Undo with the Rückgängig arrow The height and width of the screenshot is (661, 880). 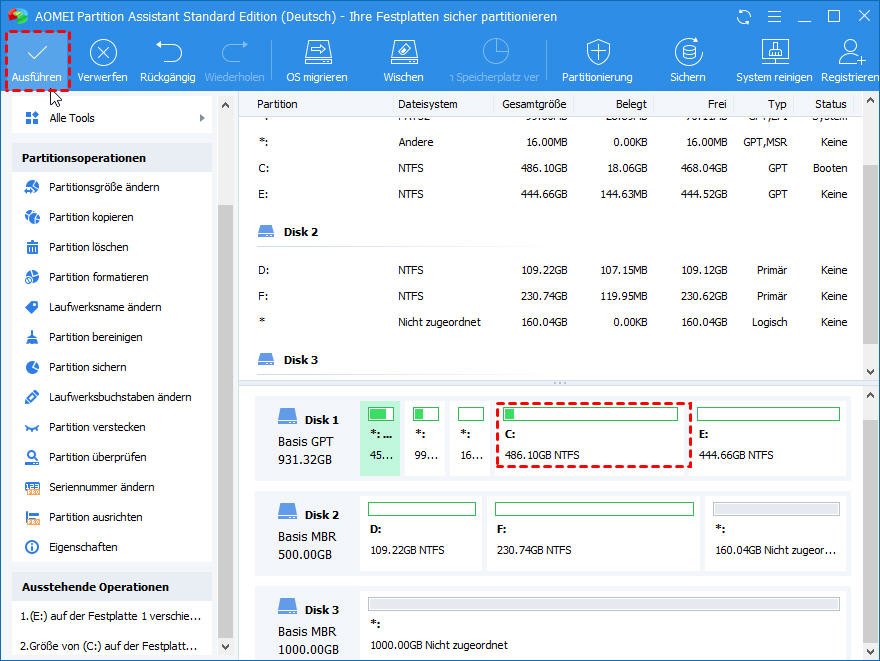coord(168,61)
